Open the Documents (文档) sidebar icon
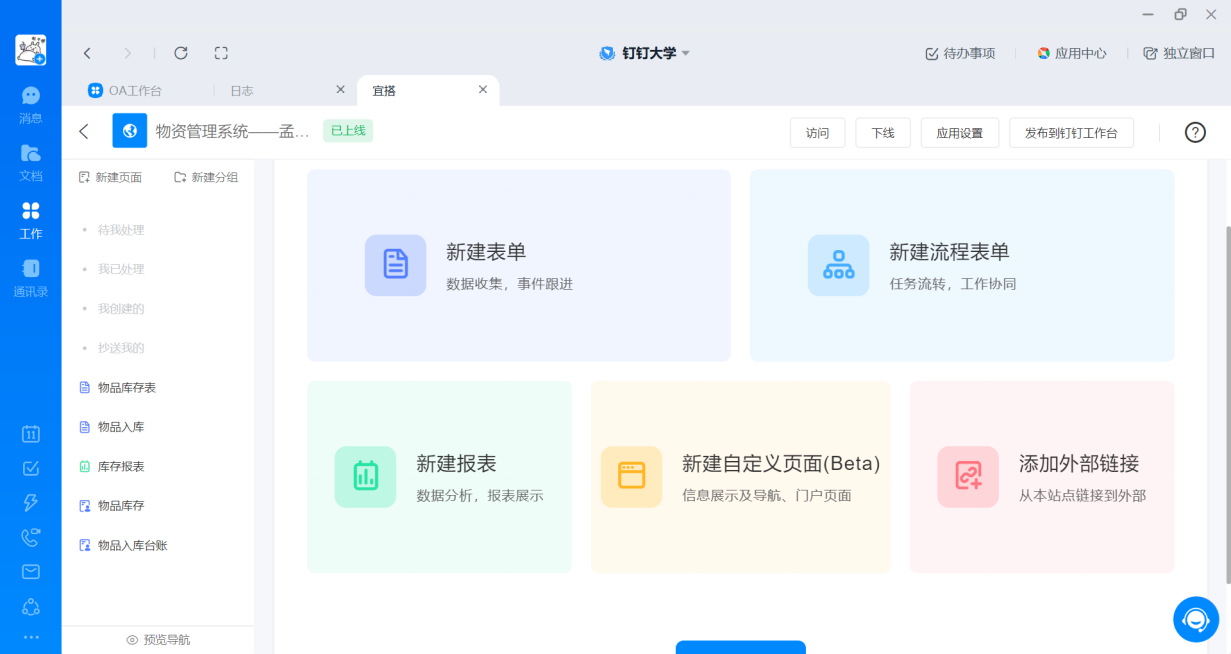The width and height of the screenshot is (1231, 654). [31, 161]
